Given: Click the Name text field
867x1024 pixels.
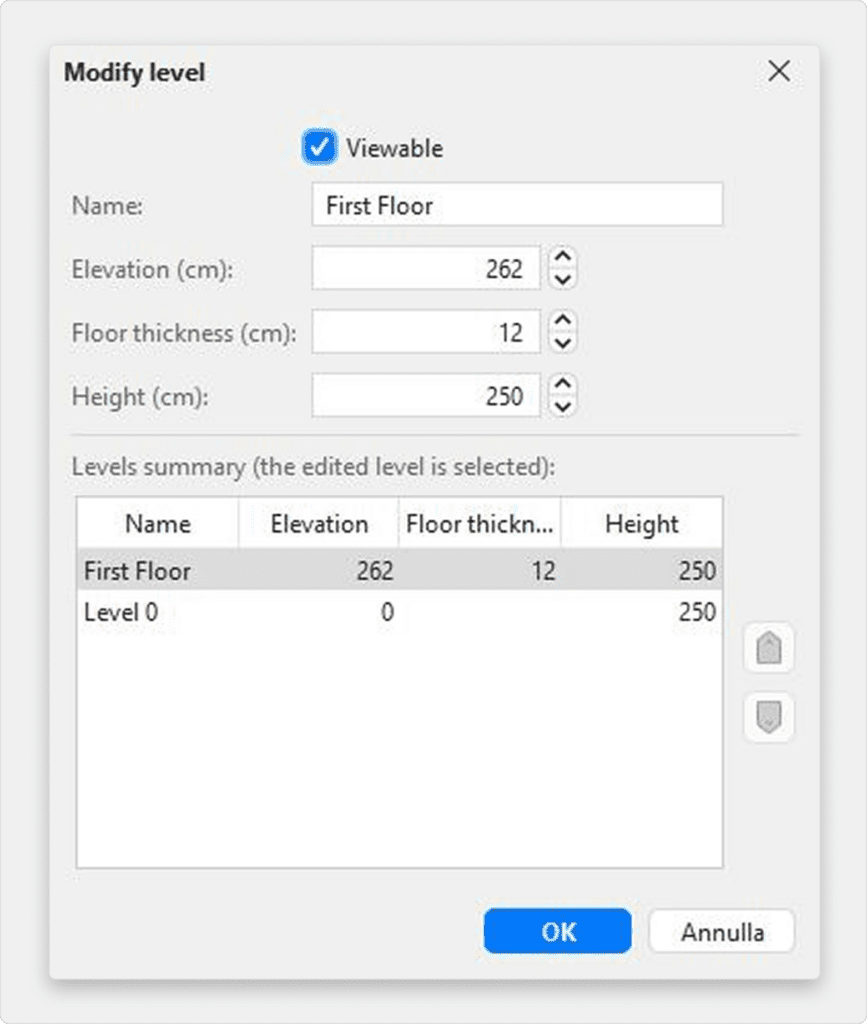Looking at the screenshot, I should 516,206.
